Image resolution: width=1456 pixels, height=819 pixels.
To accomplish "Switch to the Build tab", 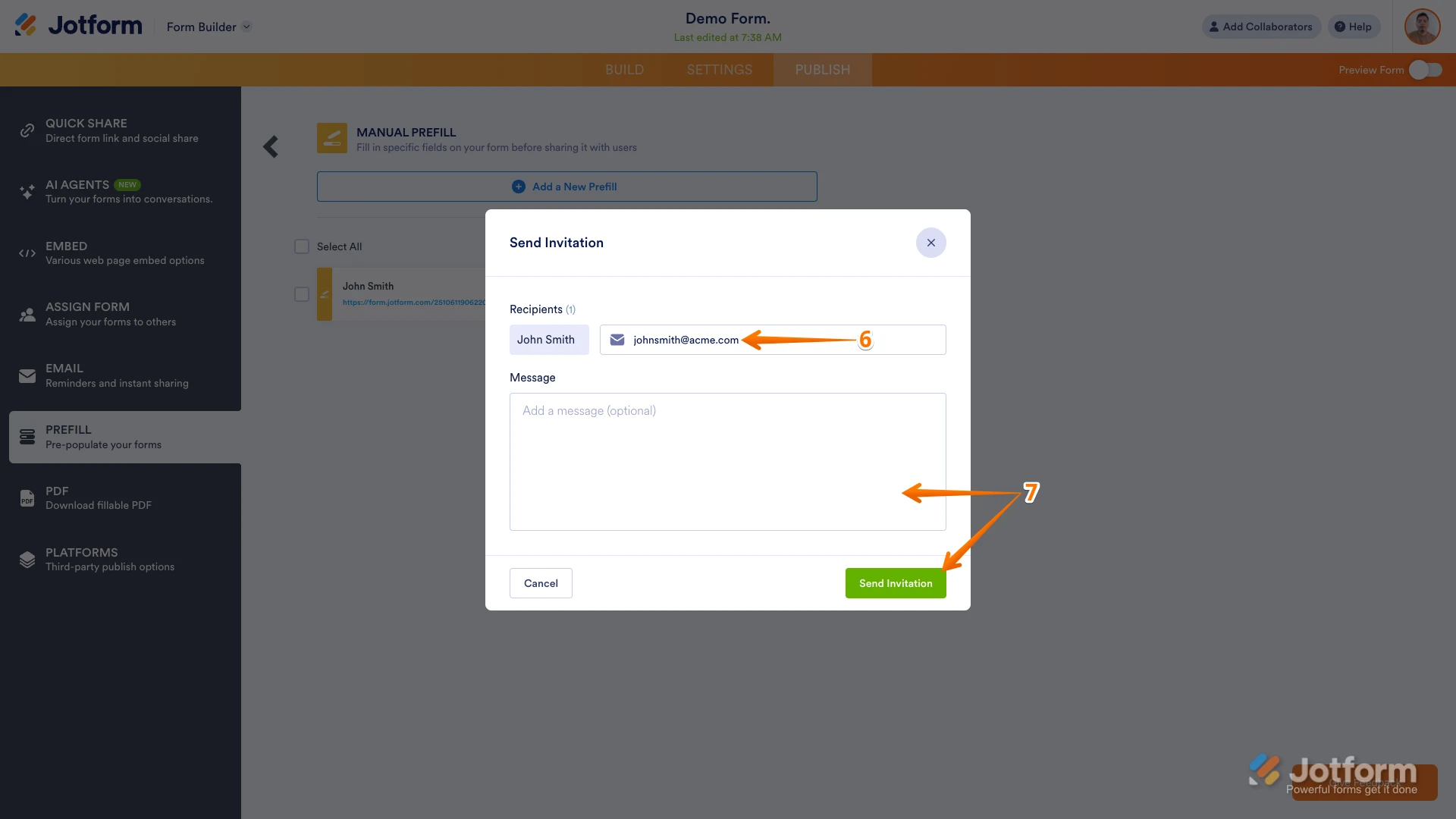I will click(624, 70).
